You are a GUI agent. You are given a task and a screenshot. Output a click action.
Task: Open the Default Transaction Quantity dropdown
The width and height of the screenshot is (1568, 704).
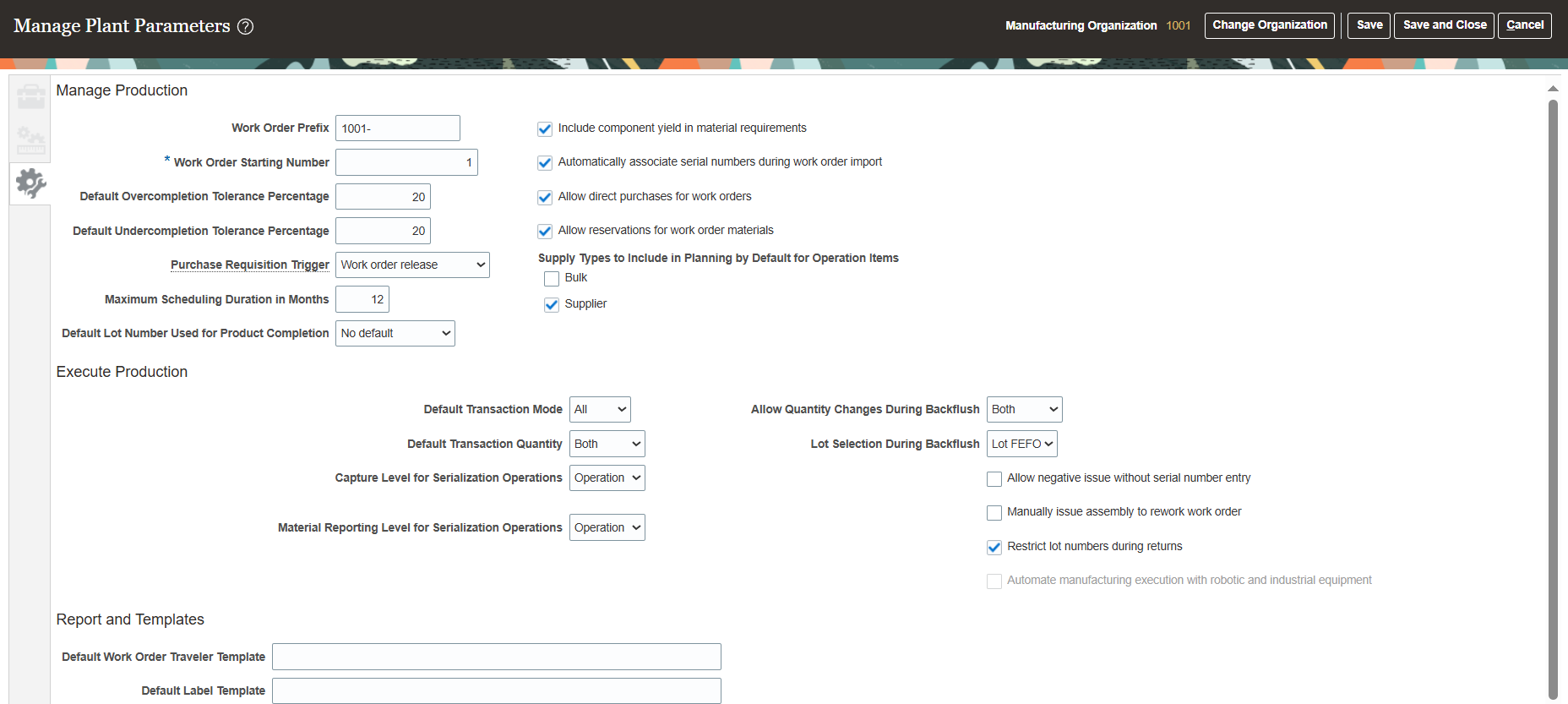click(x=607, y=444)
